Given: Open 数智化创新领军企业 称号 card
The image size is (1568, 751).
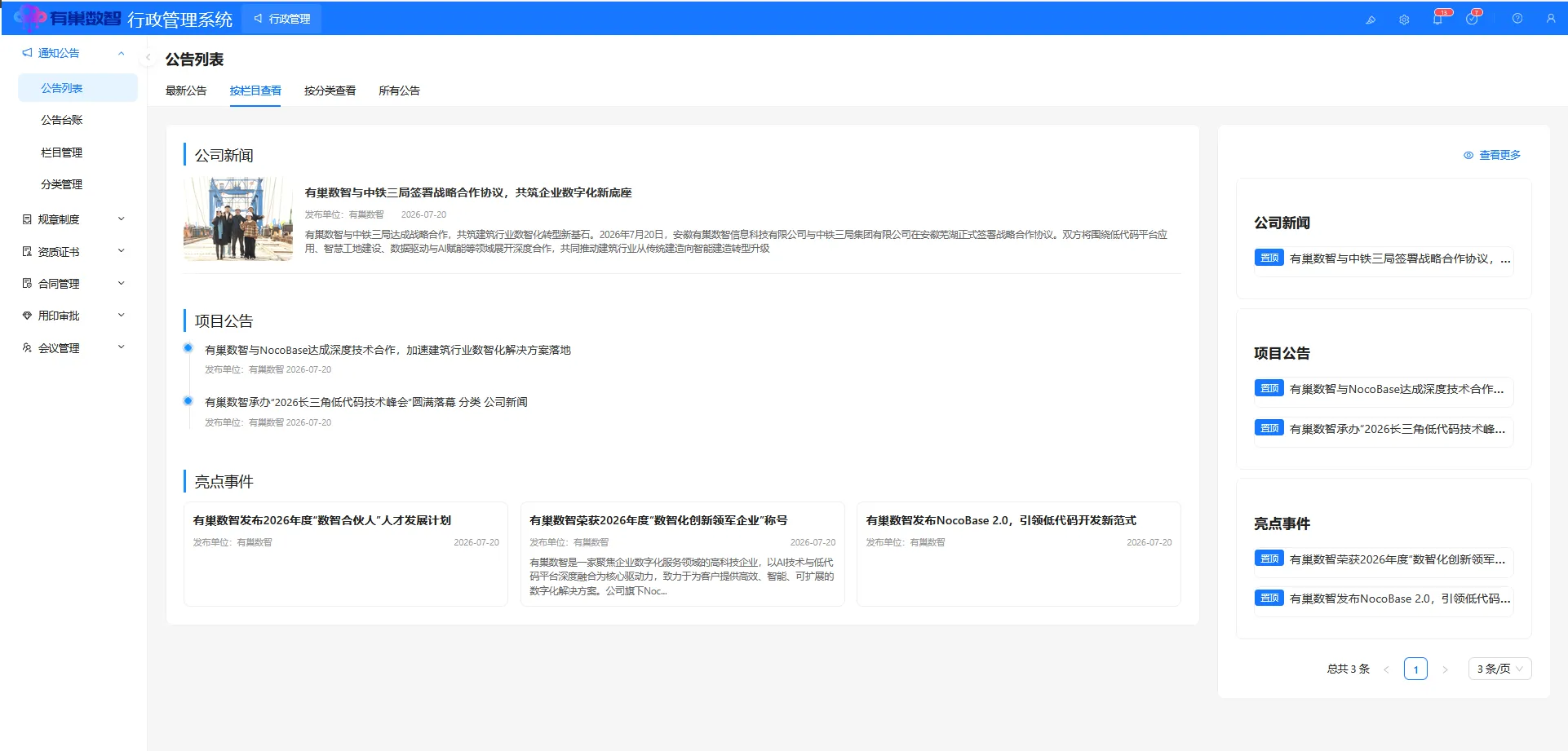Looking at the screenshot, I should (682, 554).
